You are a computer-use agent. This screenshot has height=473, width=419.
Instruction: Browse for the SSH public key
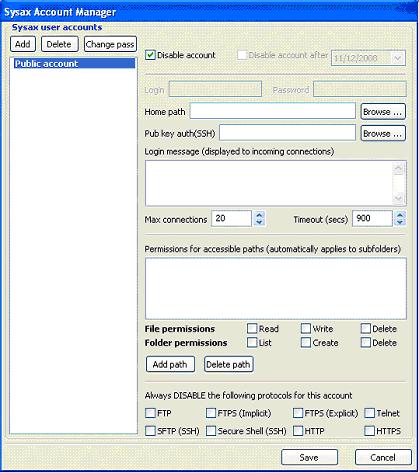click(383, 133)
